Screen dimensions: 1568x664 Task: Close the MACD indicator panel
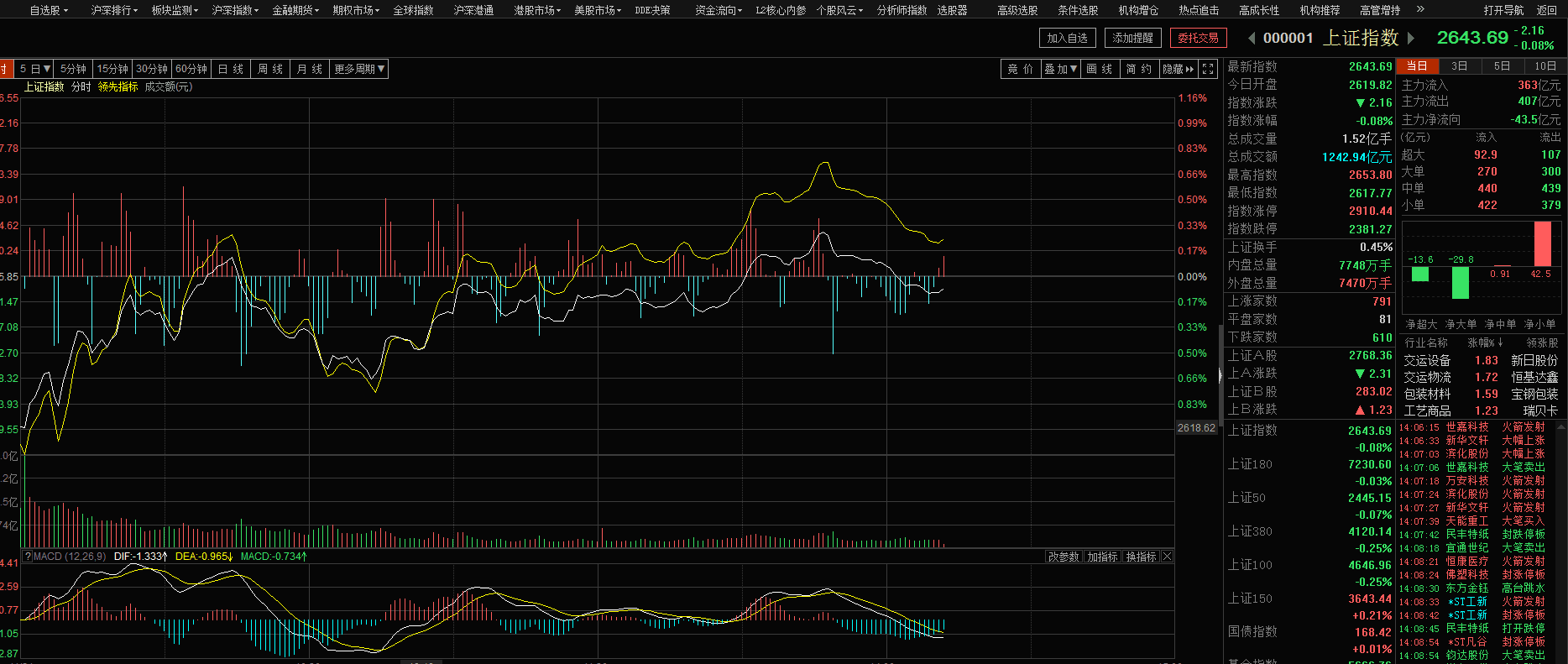[1167, 557]
